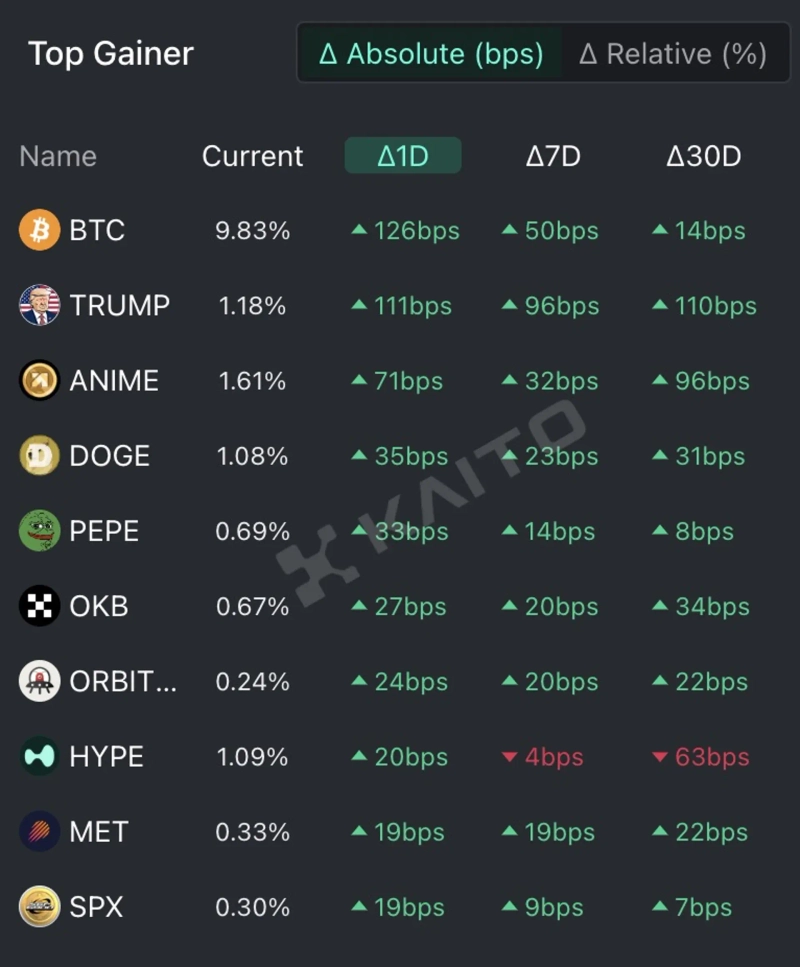Click the SPX coin icon
The image size is (800, 967).
[40, 907]
